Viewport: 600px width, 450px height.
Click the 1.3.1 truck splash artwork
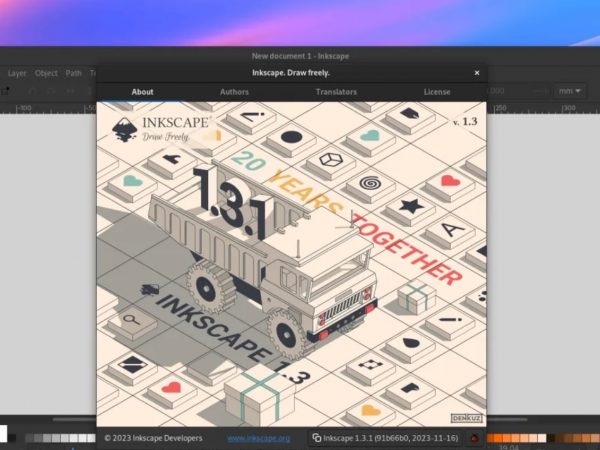pos(291,264)
